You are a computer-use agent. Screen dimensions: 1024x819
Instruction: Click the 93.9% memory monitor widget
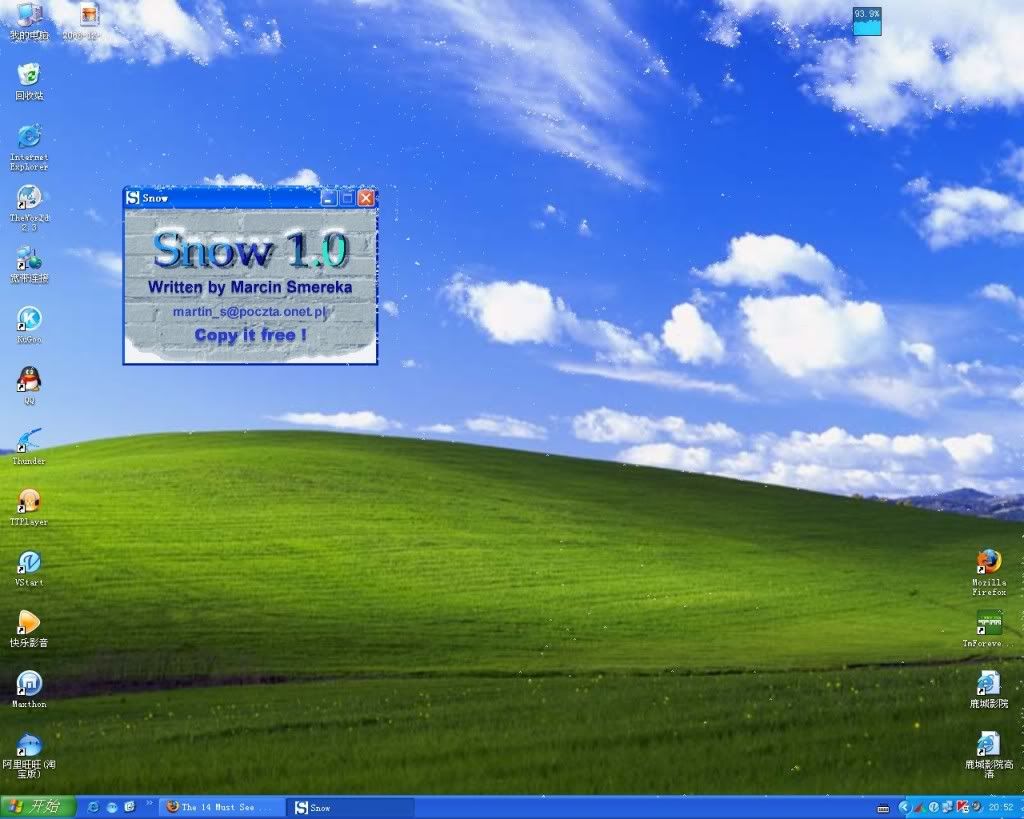(x=867, y=21)
